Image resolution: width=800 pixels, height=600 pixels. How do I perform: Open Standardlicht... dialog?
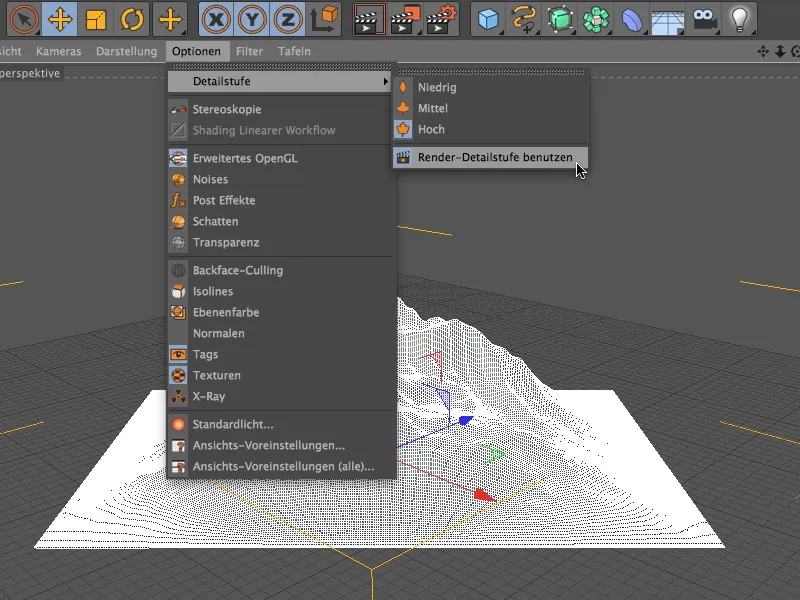pos(280,424)
